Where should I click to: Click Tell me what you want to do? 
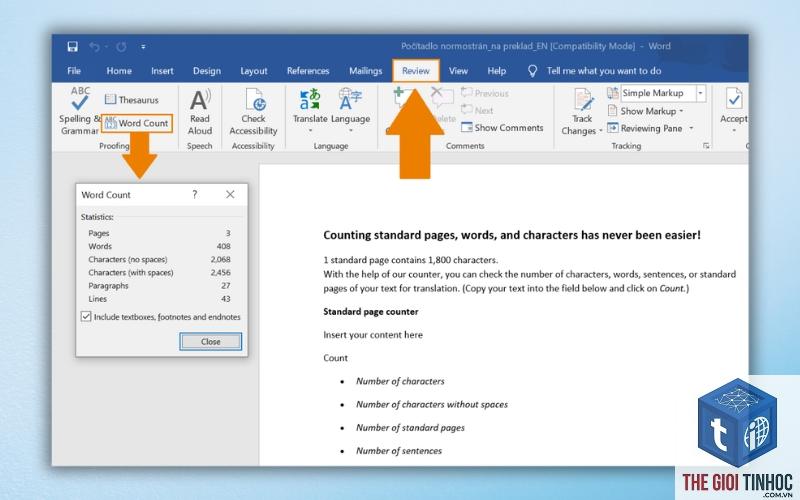pyautogui.click(x=604, y=71)
